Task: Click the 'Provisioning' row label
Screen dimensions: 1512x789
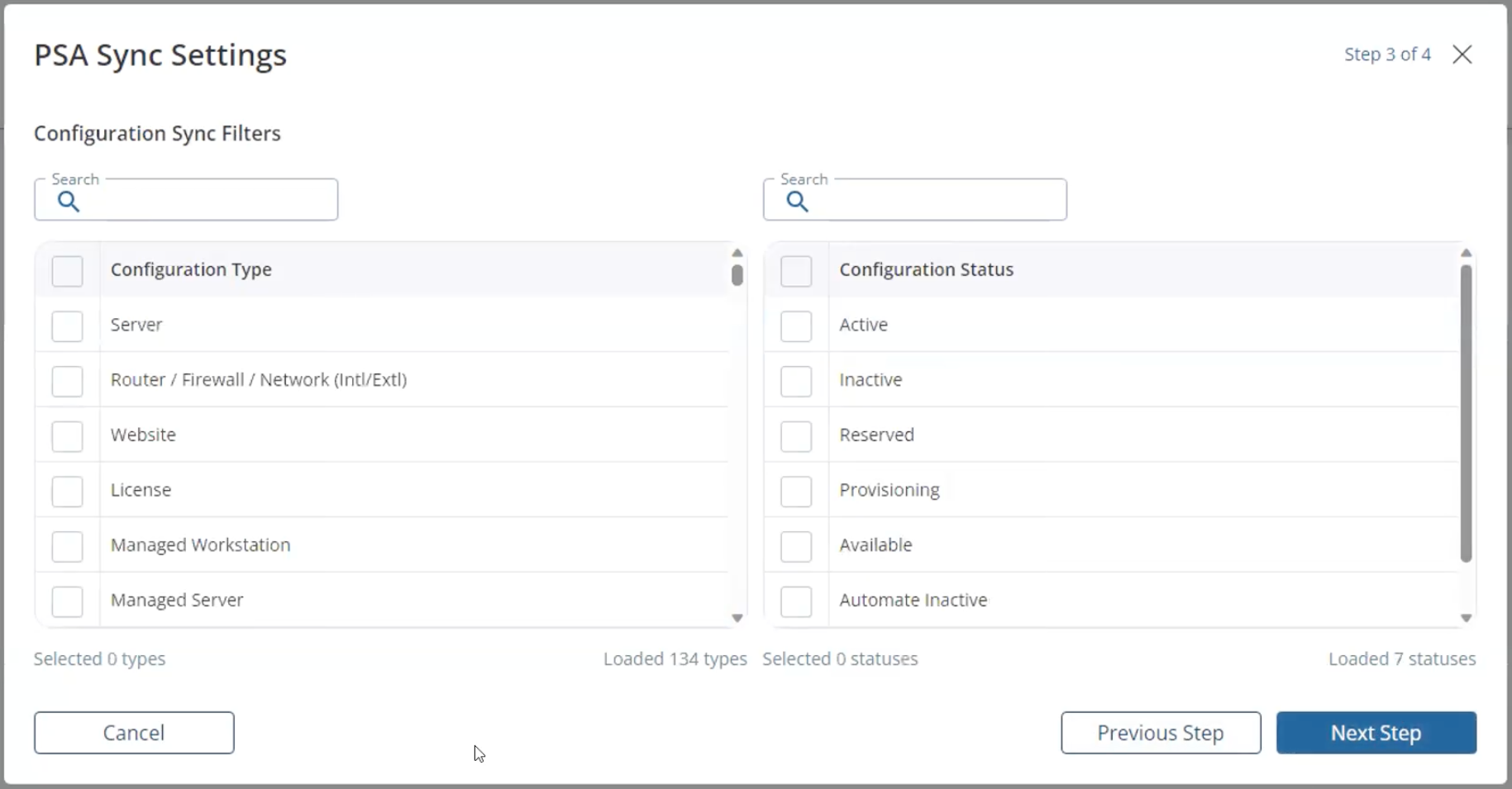Action: [x=890, y=490]
